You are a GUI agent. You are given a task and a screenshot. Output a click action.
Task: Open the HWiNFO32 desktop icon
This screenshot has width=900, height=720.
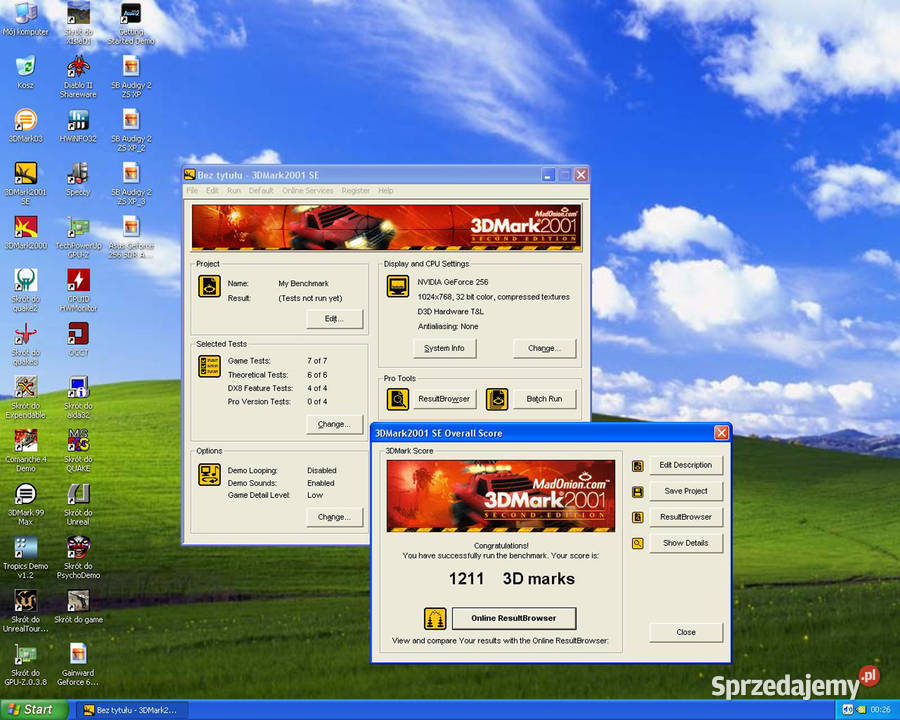(x=78, y=126)
